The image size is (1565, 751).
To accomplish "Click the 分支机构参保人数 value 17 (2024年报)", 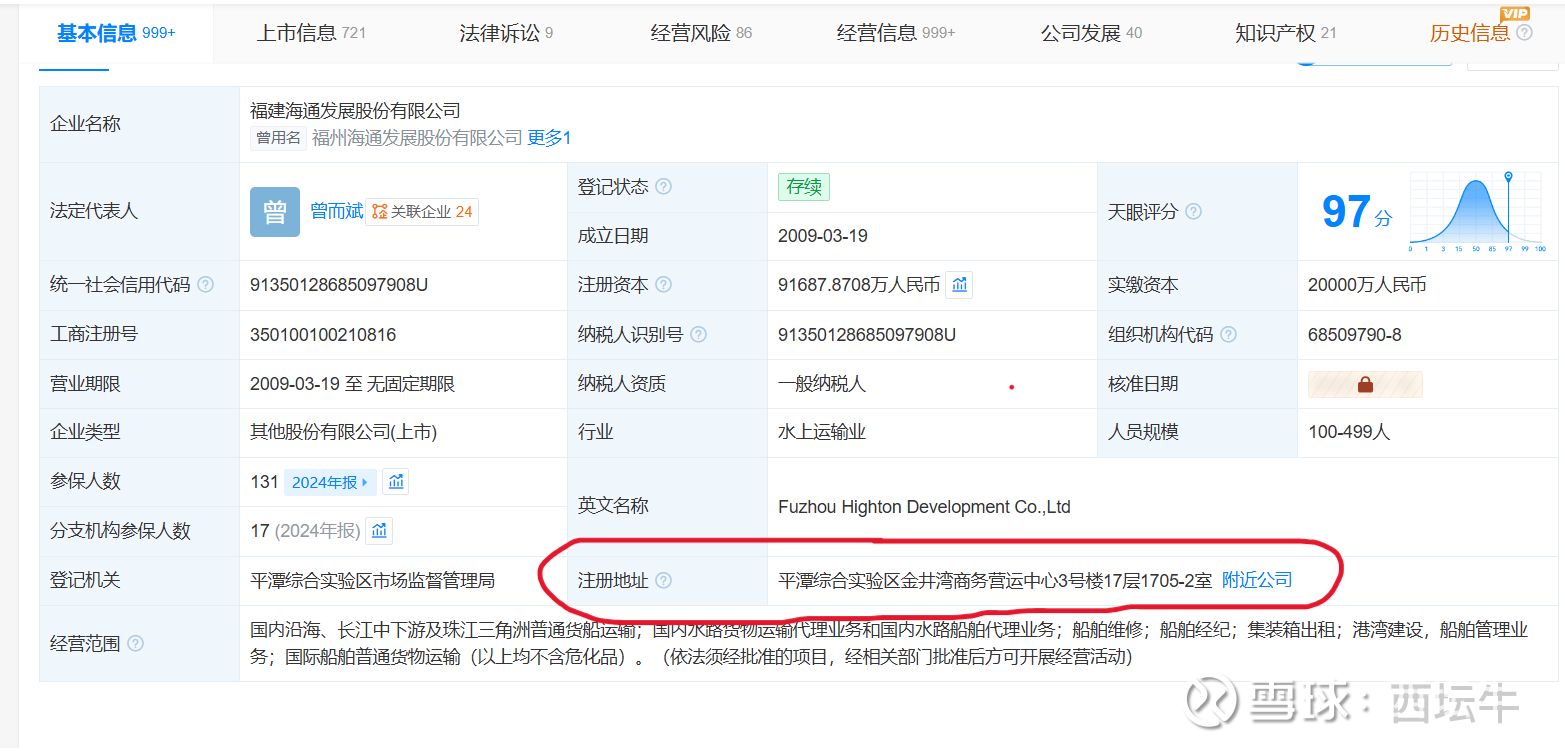I will click(305, 531).
